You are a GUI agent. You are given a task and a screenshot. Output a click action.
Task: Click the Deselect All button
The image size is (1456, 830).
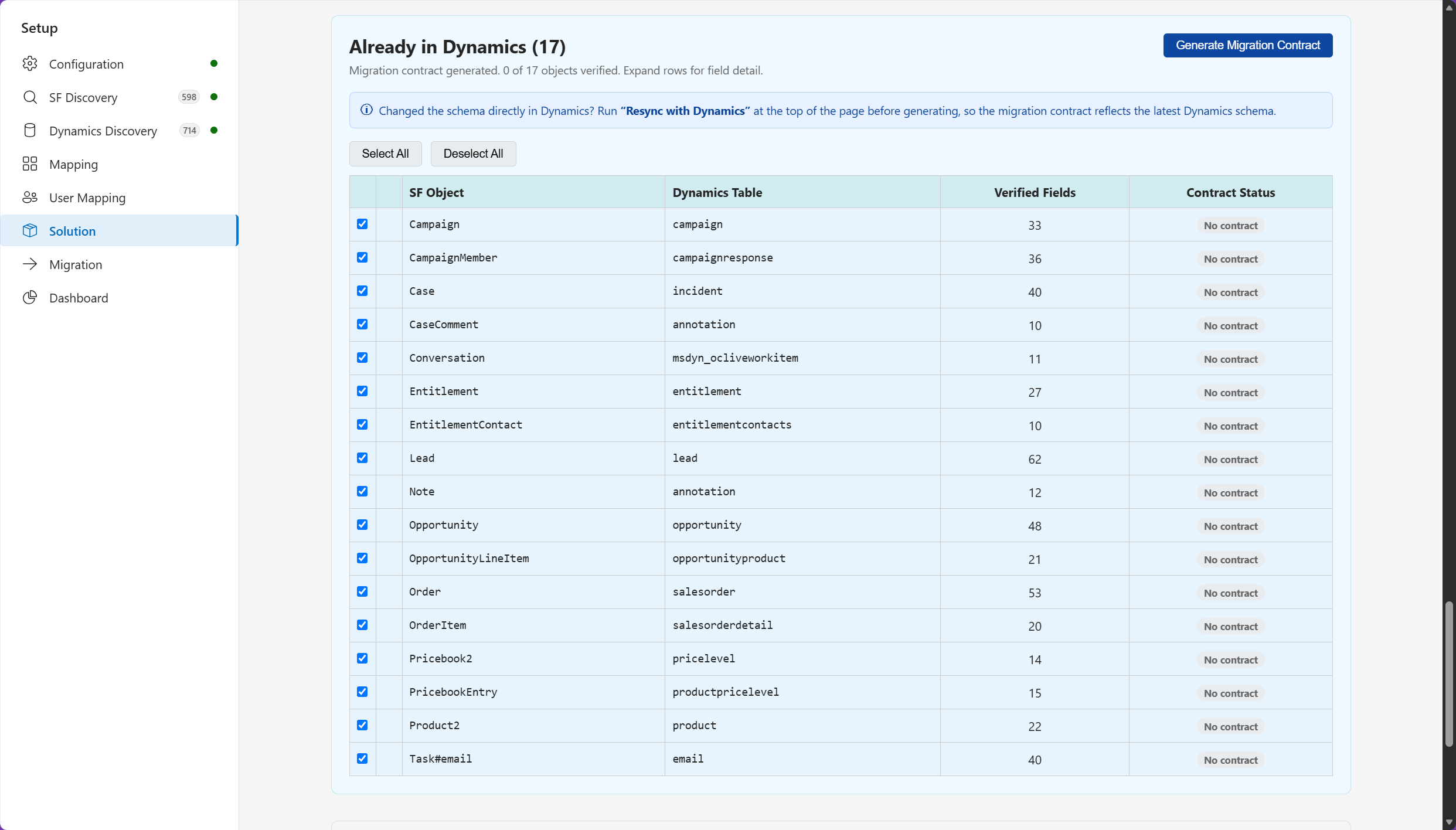click(473, 154)
